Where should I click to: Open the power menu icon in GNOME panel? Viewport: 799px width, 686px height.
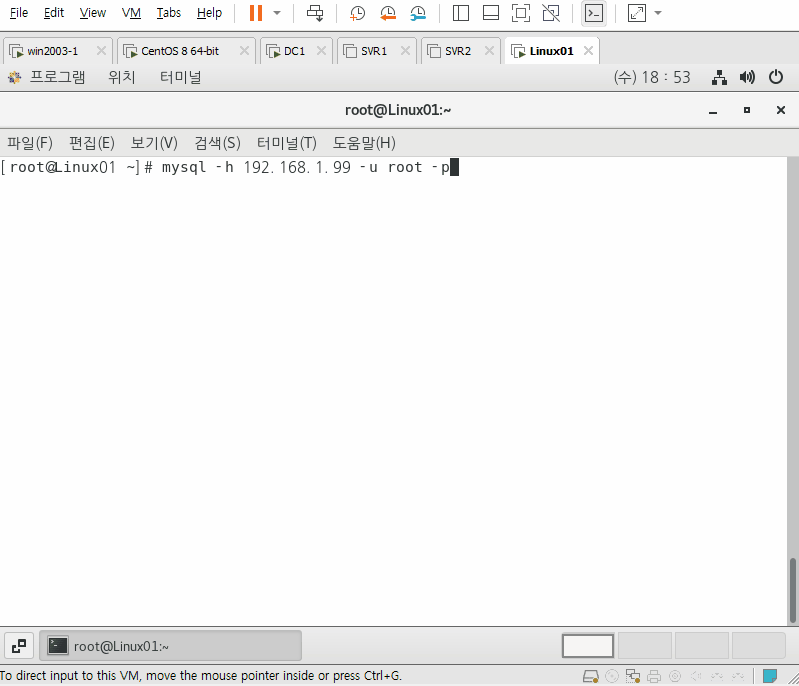[x=776, y=77]
